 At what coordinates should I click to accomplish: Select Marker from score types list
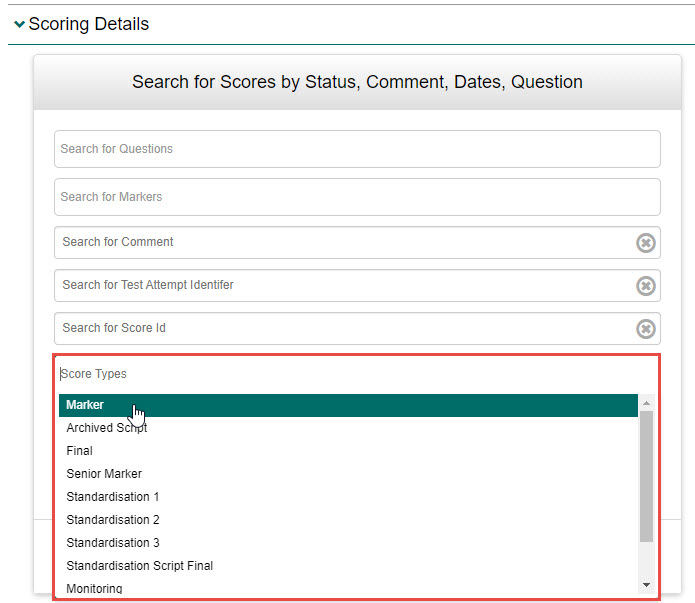pos(85,405)
